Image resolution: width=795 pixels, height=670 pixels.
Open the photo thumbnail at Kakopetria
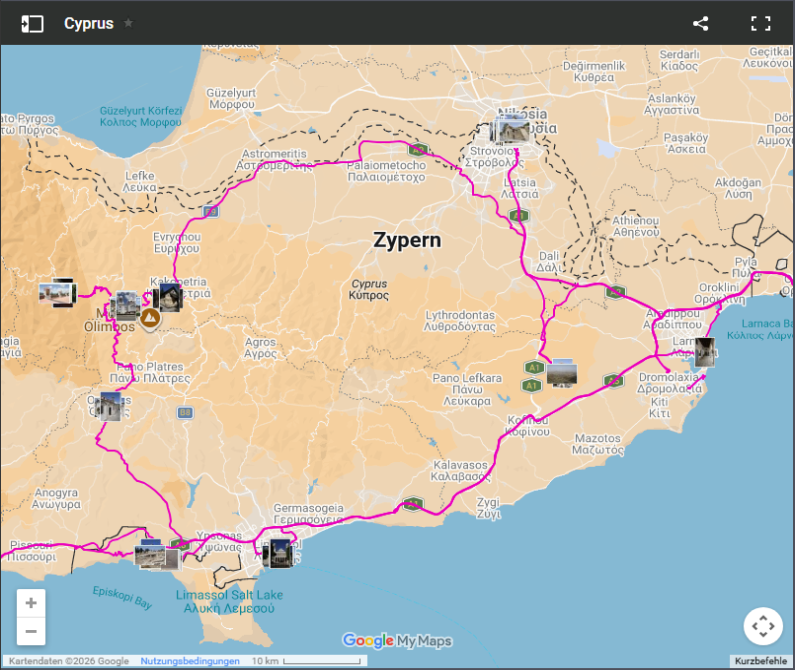point(169,297)
